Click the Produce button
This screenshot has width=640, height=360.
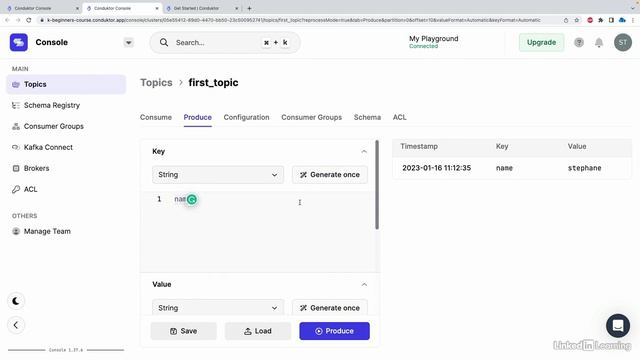coord(334,331)
